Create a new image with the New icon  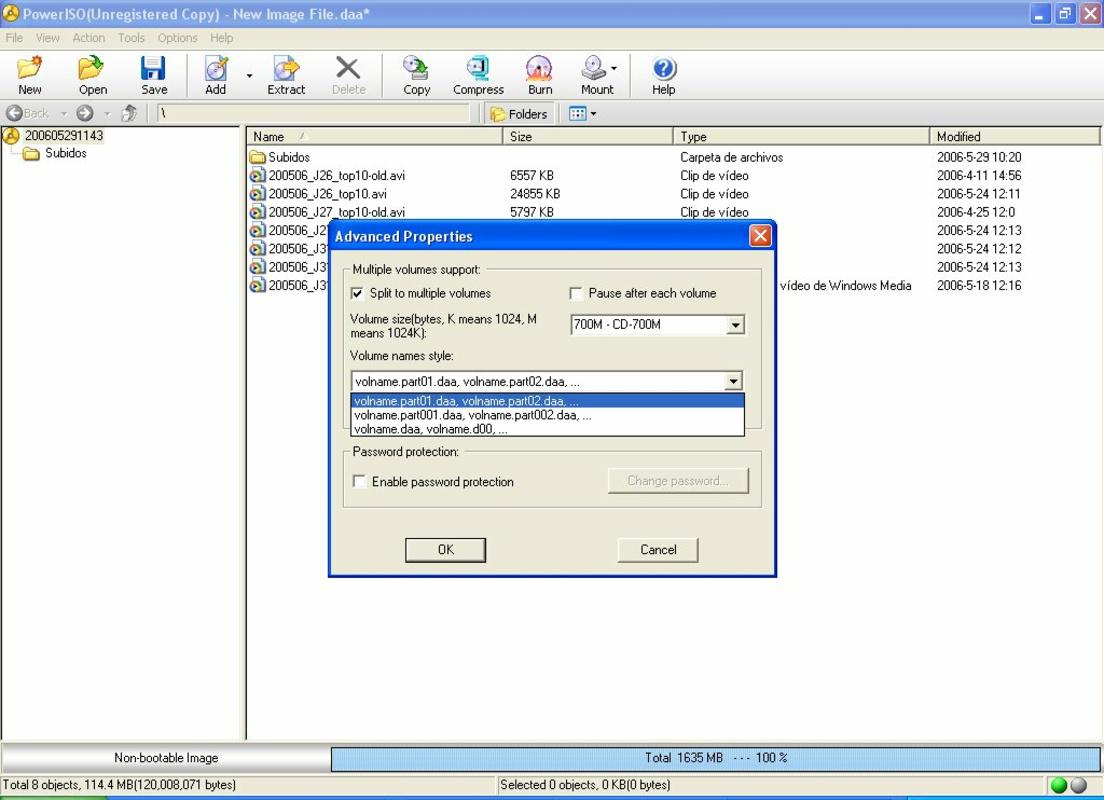29,70
